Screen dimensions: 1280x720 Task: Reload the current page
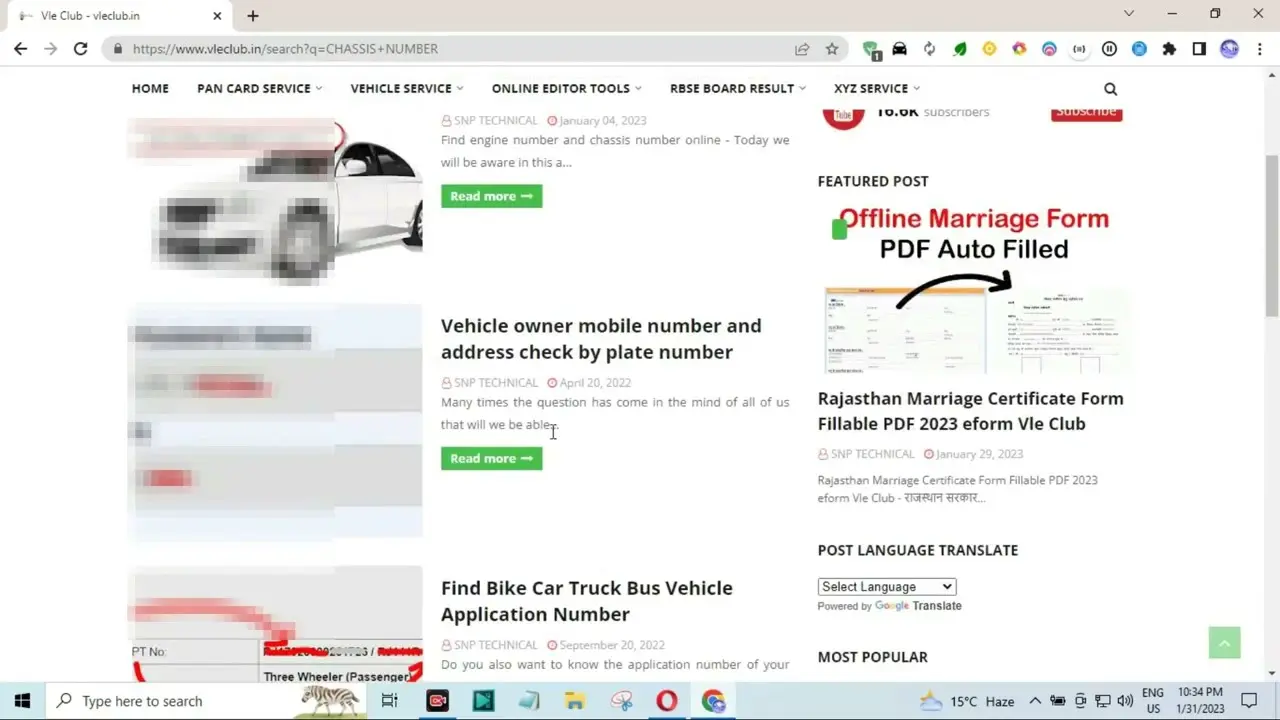point(81,49)
